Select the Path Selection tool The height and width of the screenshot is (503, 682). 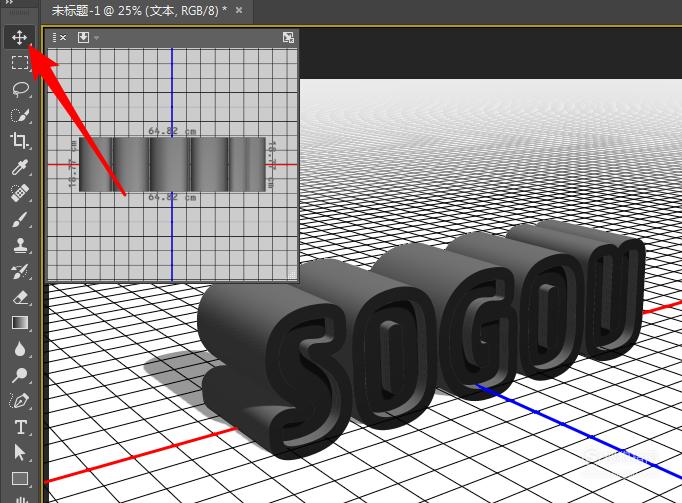click(20, 453)
